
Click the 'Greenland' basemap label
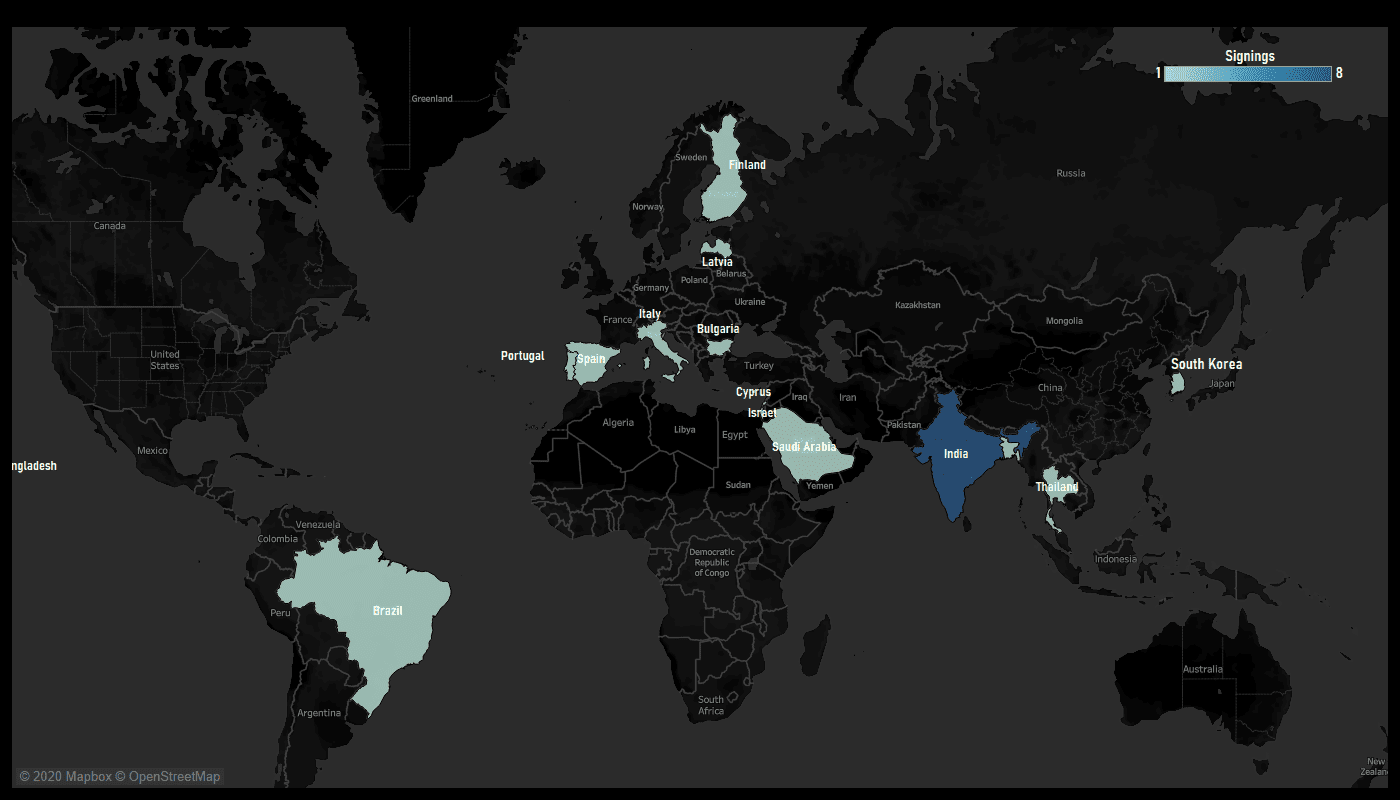point(432,98)
